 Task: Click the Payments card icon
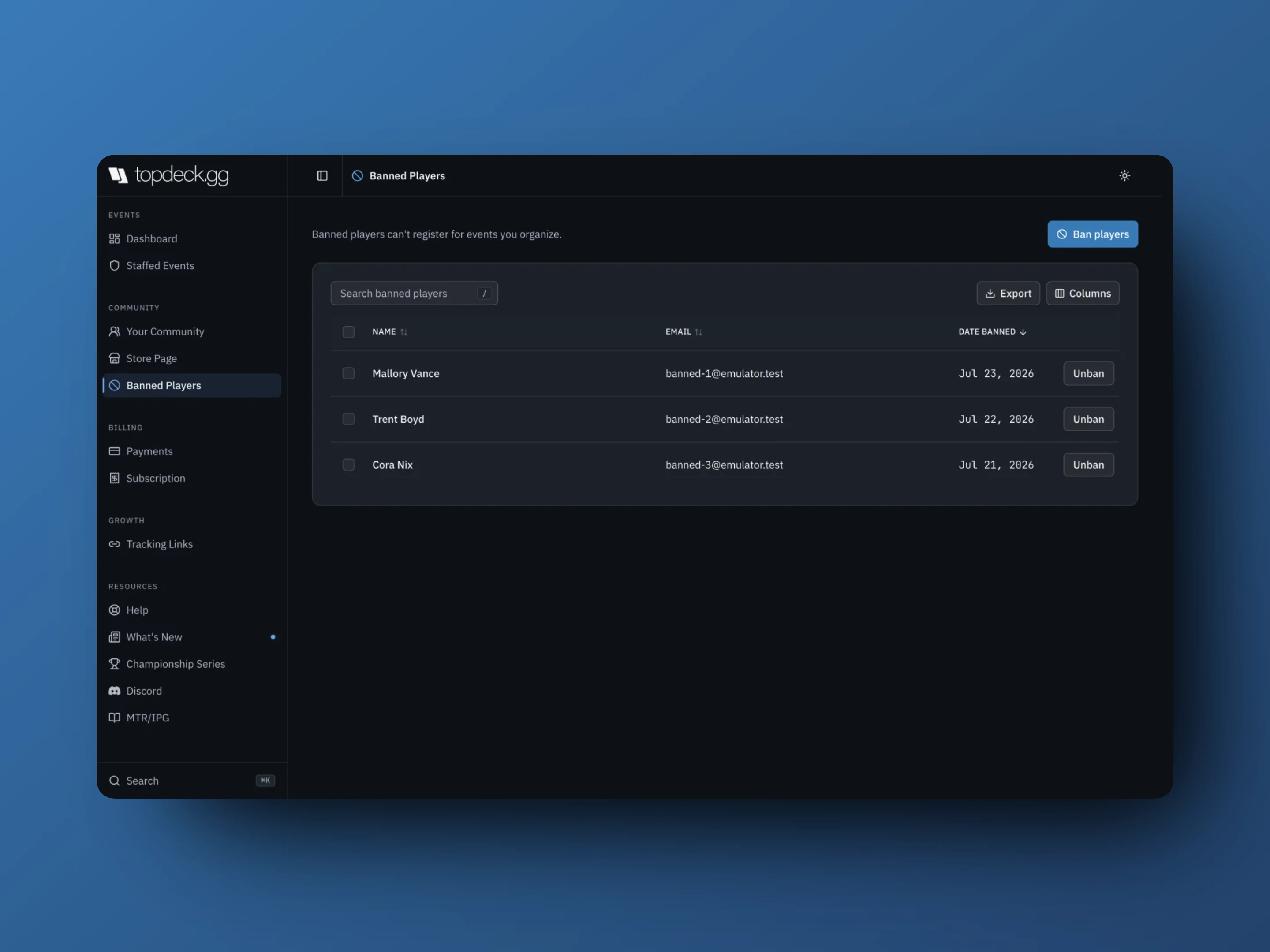point(114,451)
